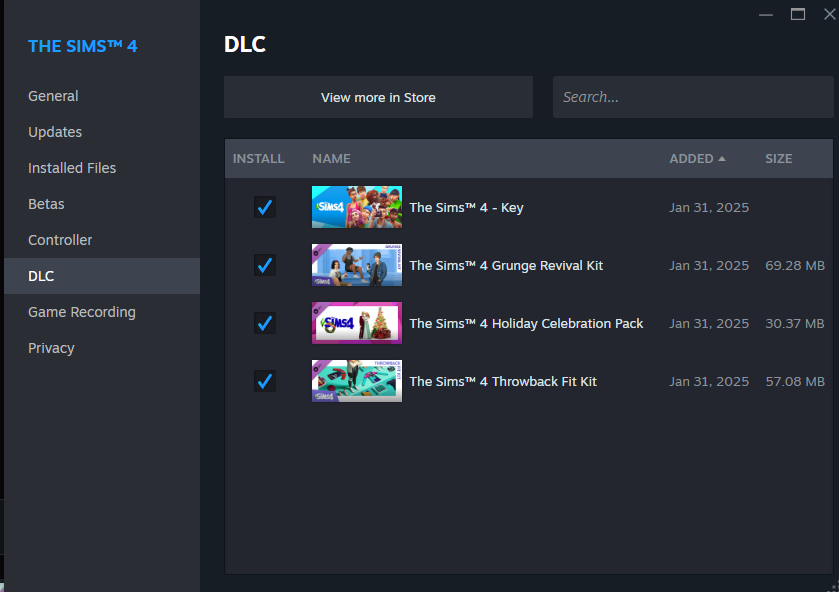Uncheck install for The Sims 4 - Key
The height and width of the screenshot is (592, 839).
pyautogui.click(x=265, y=207)
